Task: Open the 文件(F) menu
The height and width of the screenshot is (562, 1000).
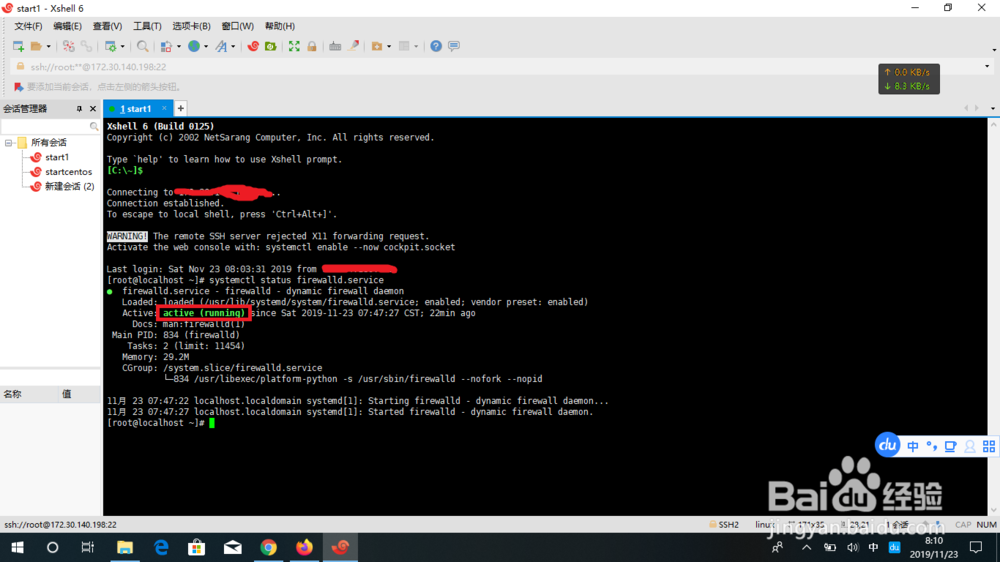Action: coord(28,26)
